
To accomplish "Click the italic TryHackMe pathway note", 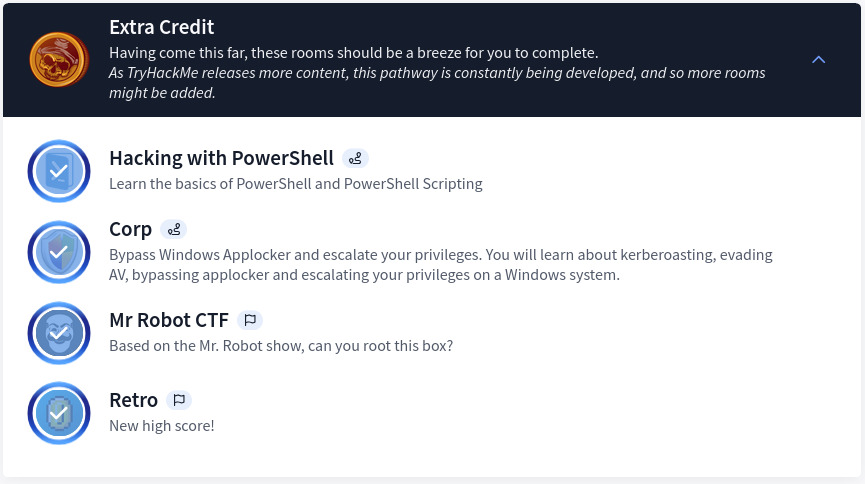I will (437, 83).
